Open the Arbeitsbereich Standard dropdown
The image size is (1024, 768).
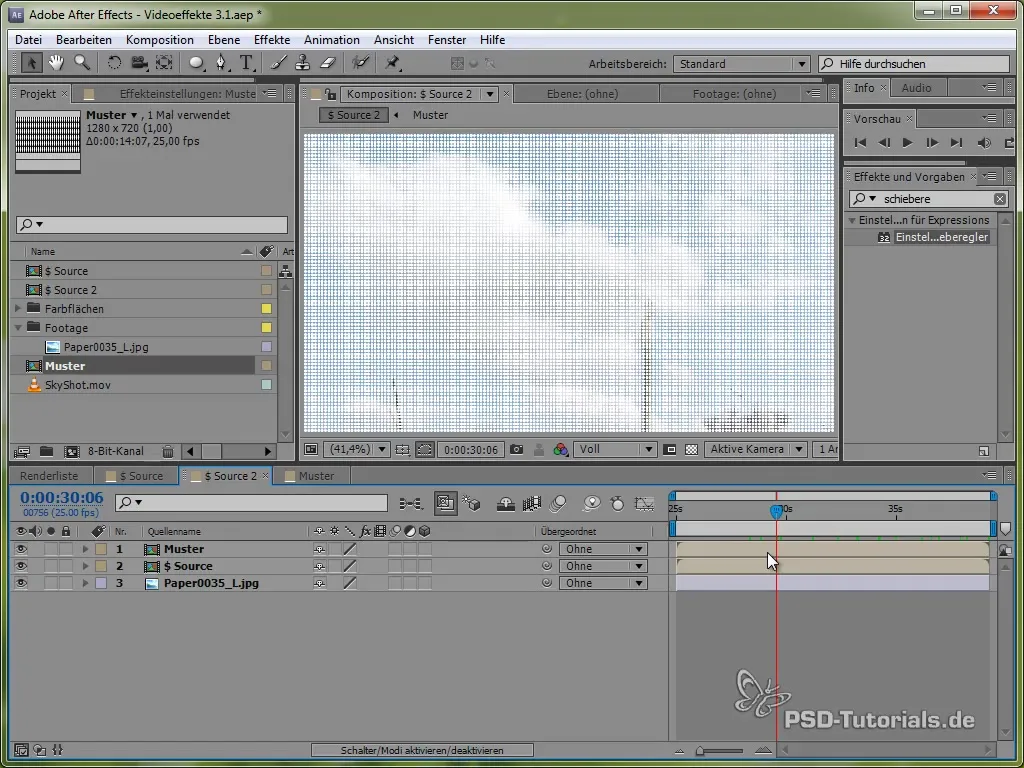[741, 64]
